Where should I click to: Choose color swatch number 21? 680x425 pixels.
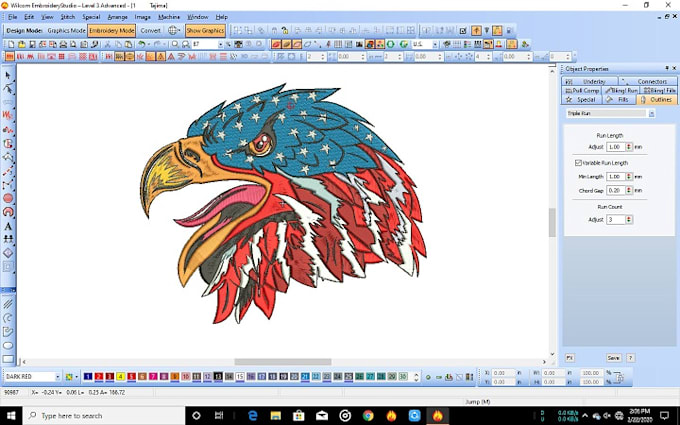pos(305,377)
